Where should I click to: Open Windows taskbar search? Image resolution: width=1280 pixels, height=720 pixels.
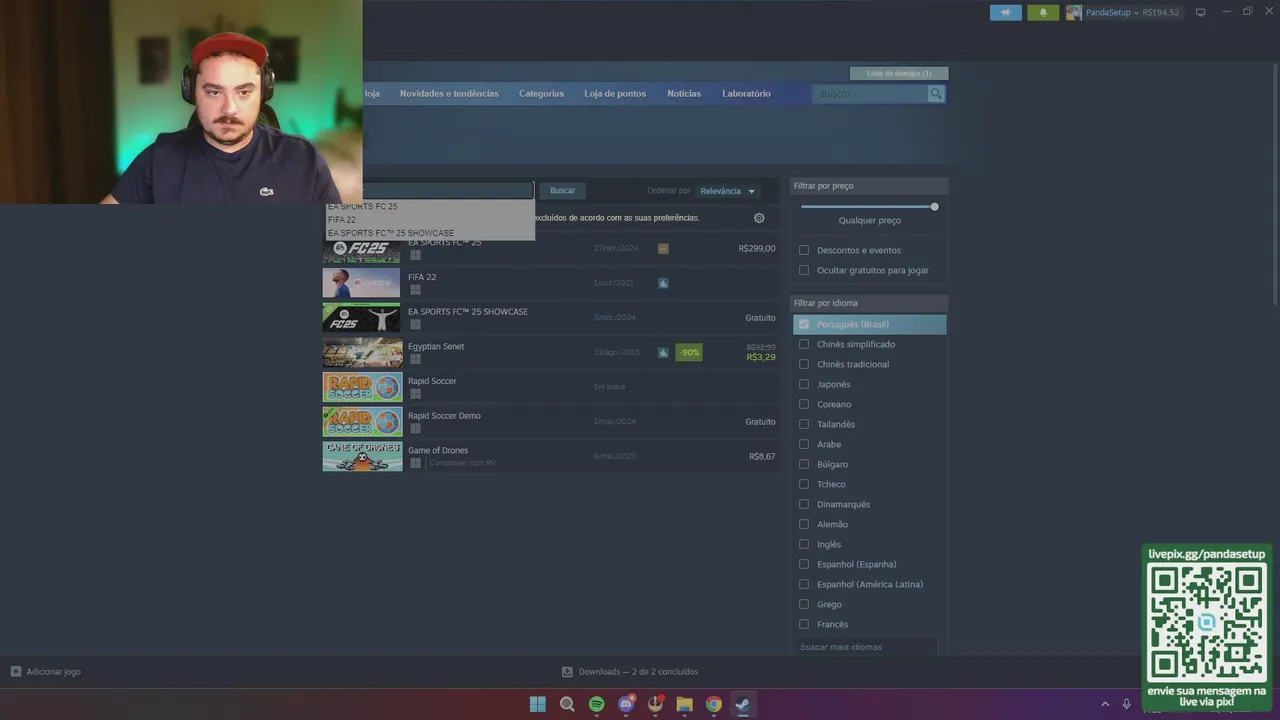[x=567, y=704]
